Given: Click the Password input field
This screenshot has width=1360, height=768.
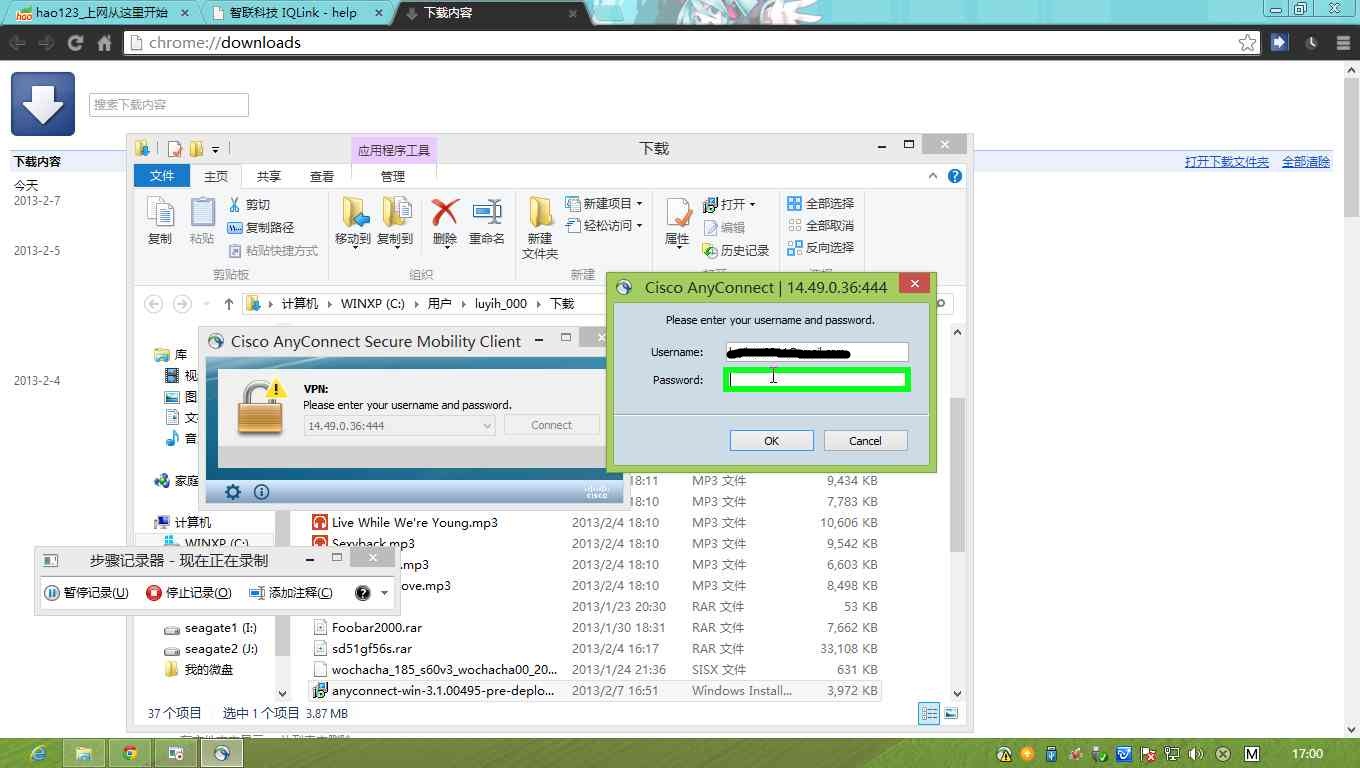Looking at the screenshot, I should click(816, 379).
